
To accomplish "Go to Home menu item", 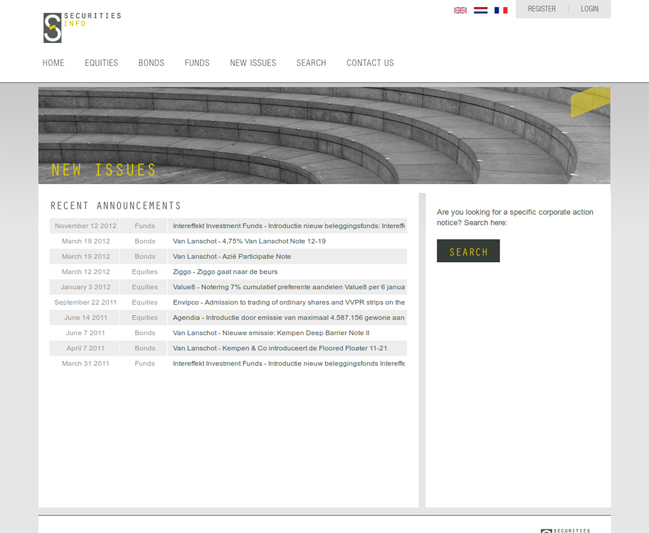I will click(x=53, y=63).
